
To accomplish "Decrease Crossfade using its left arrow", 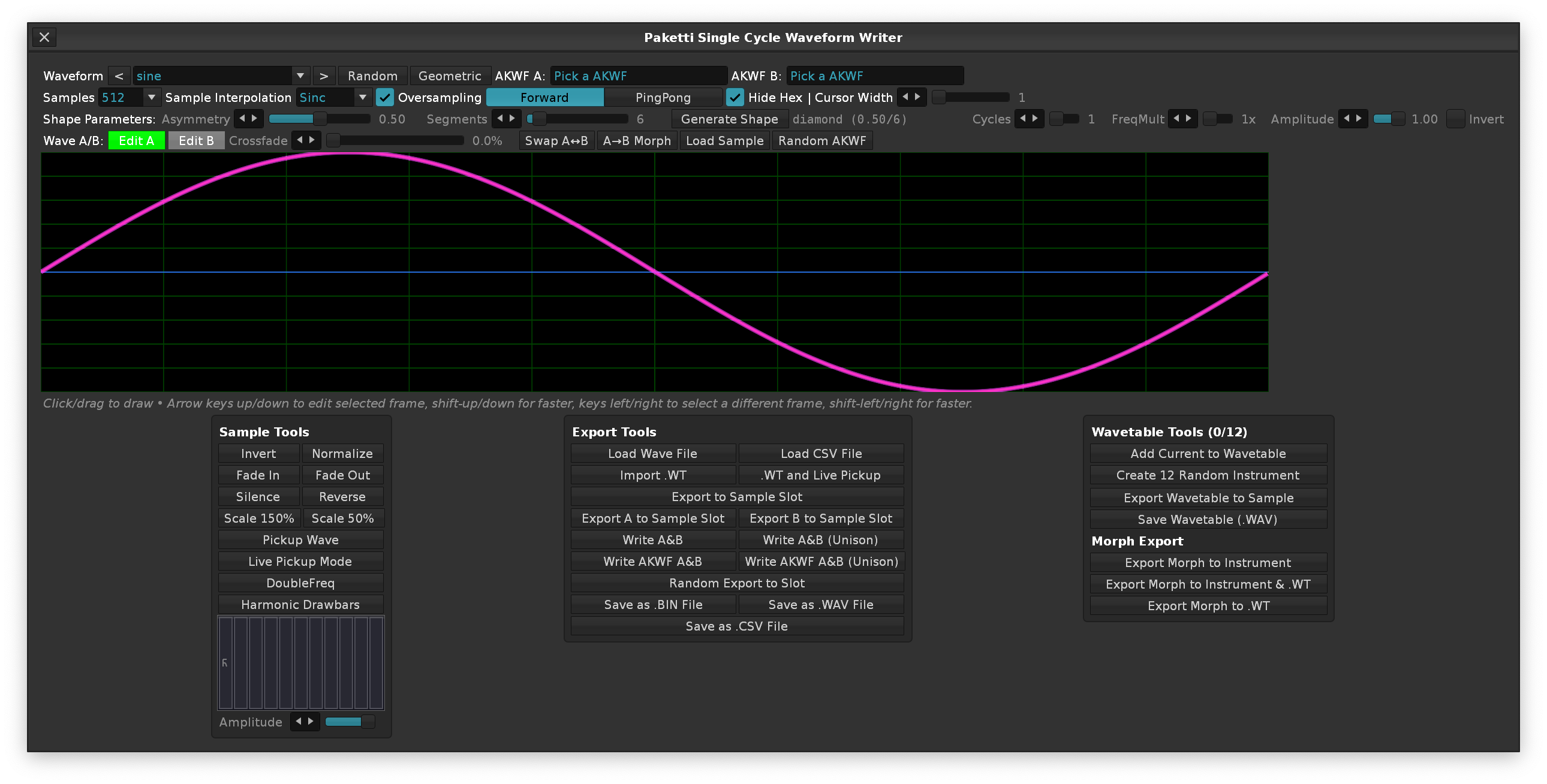I will (x=300, y=140).
